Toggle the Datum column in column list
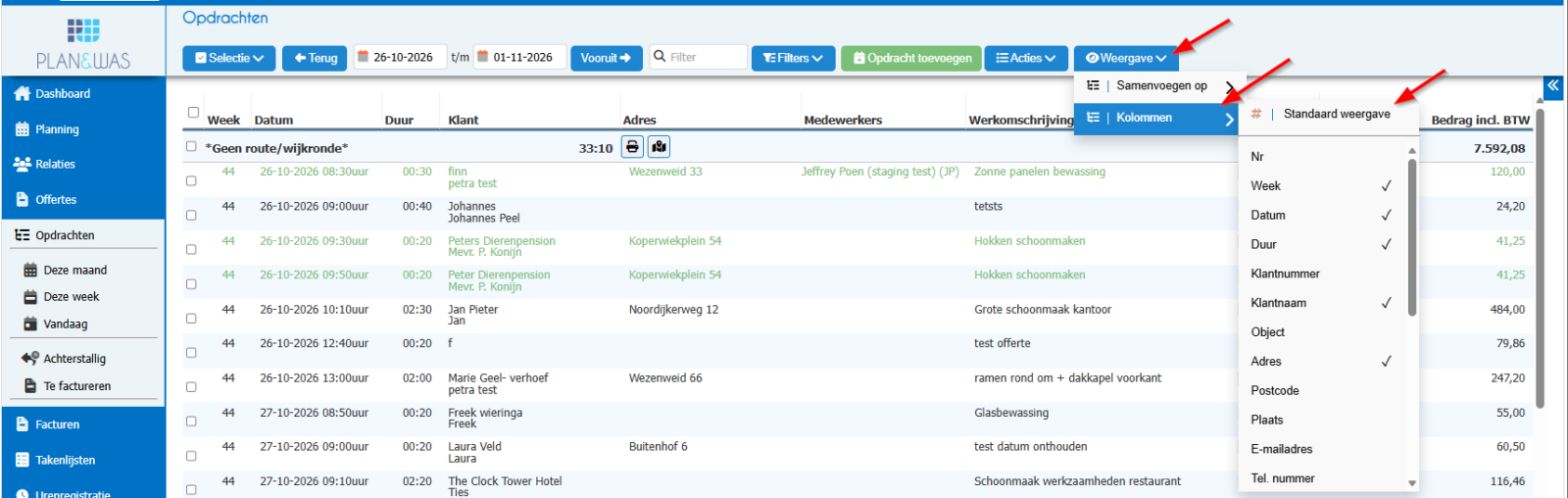This screenshot has width=1568, height=498. pyautogui.click(x=1321, y=215)
